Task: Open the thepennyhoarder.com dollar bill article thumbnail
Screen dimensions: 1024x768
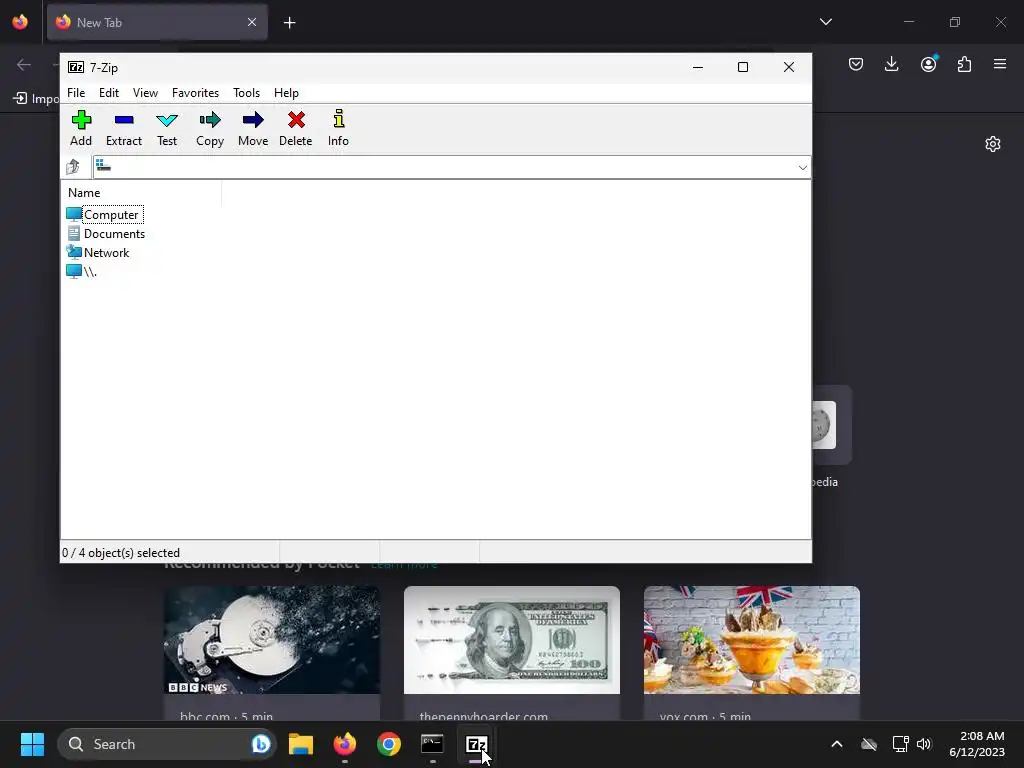Action: (x=512, y=640)
